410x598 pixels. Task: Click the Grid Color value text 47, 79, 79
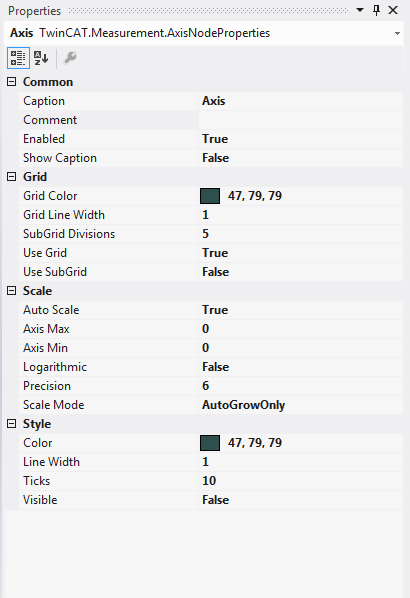pos(255,196)
